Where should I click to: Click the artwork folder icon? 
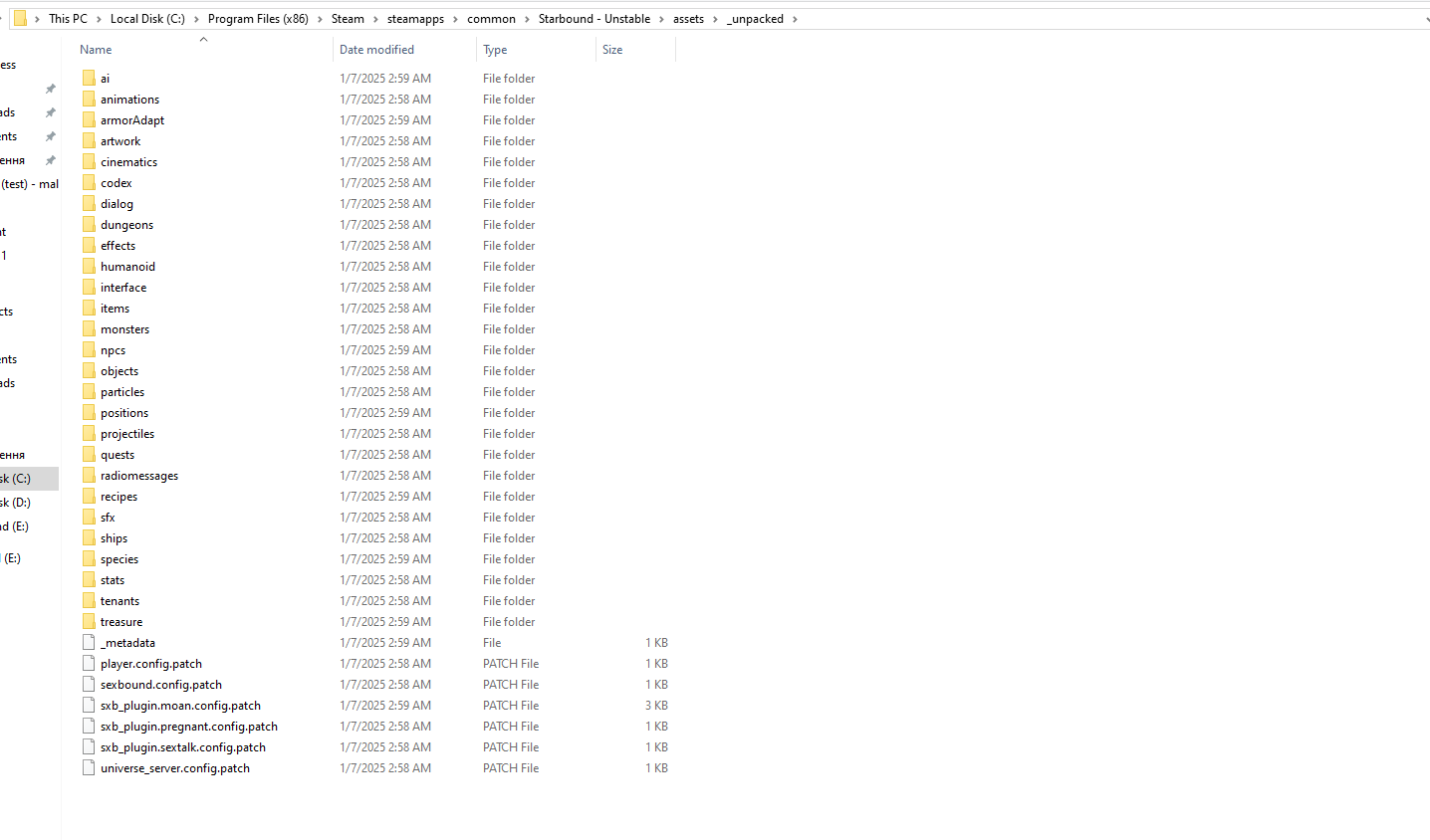[89, 141]
